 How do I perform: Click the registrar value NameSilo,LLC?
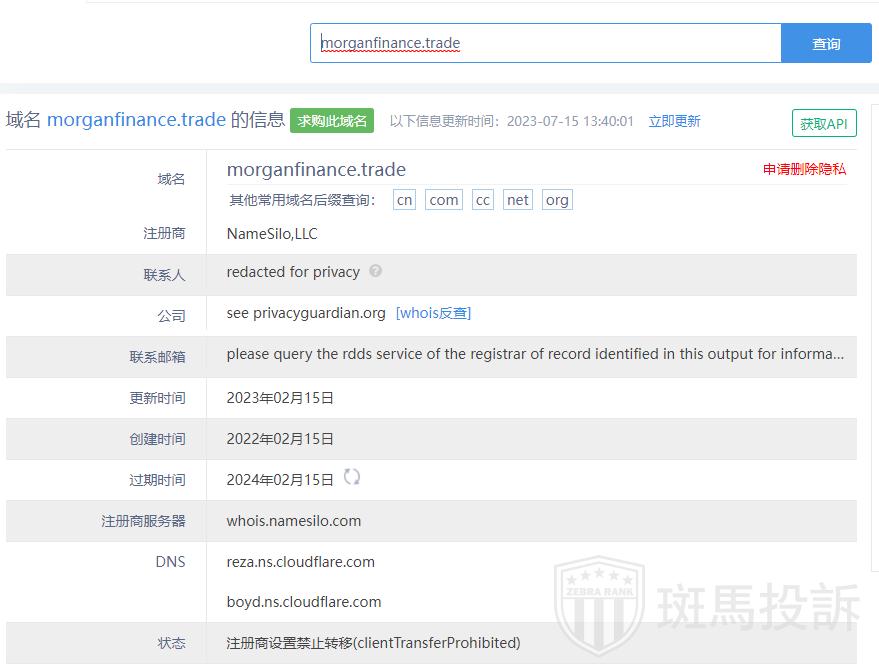coord(272,233)
